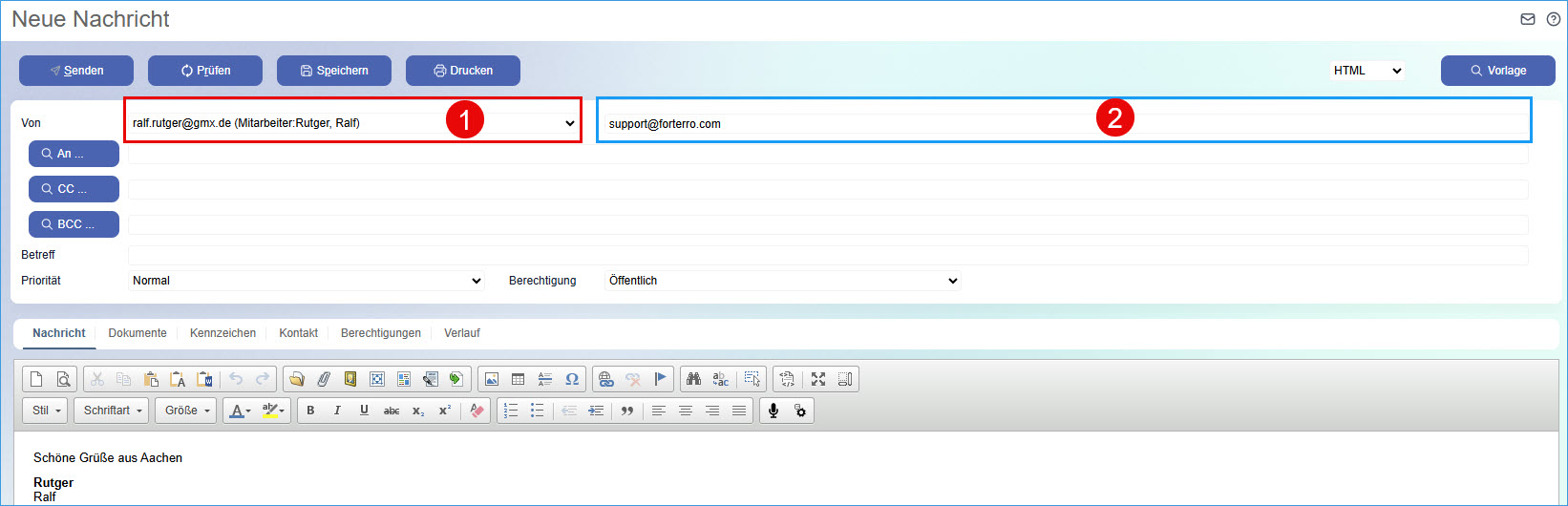Click the Prüfen button
This screenshot has width=1568, height=506.
(x=205, y=71)
